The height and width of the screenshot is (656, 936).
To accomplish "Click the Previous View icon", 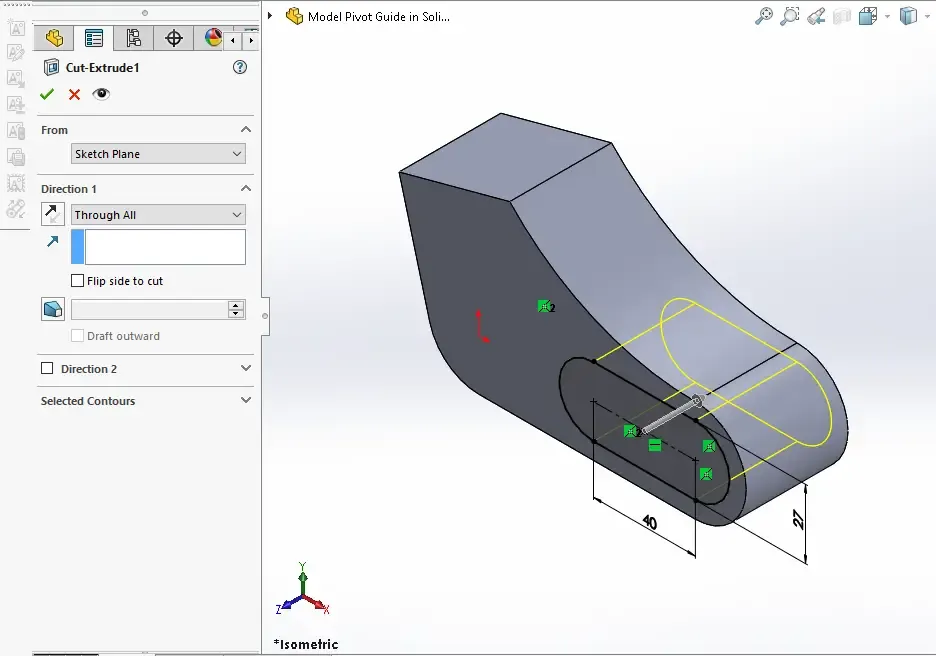I will tap(816, 16).
